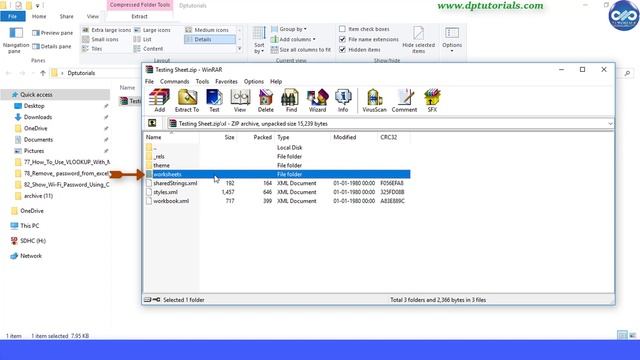Click the Explorer Up arrow button
This screenshot has height=360, width=640.
[x=43, y=73]
